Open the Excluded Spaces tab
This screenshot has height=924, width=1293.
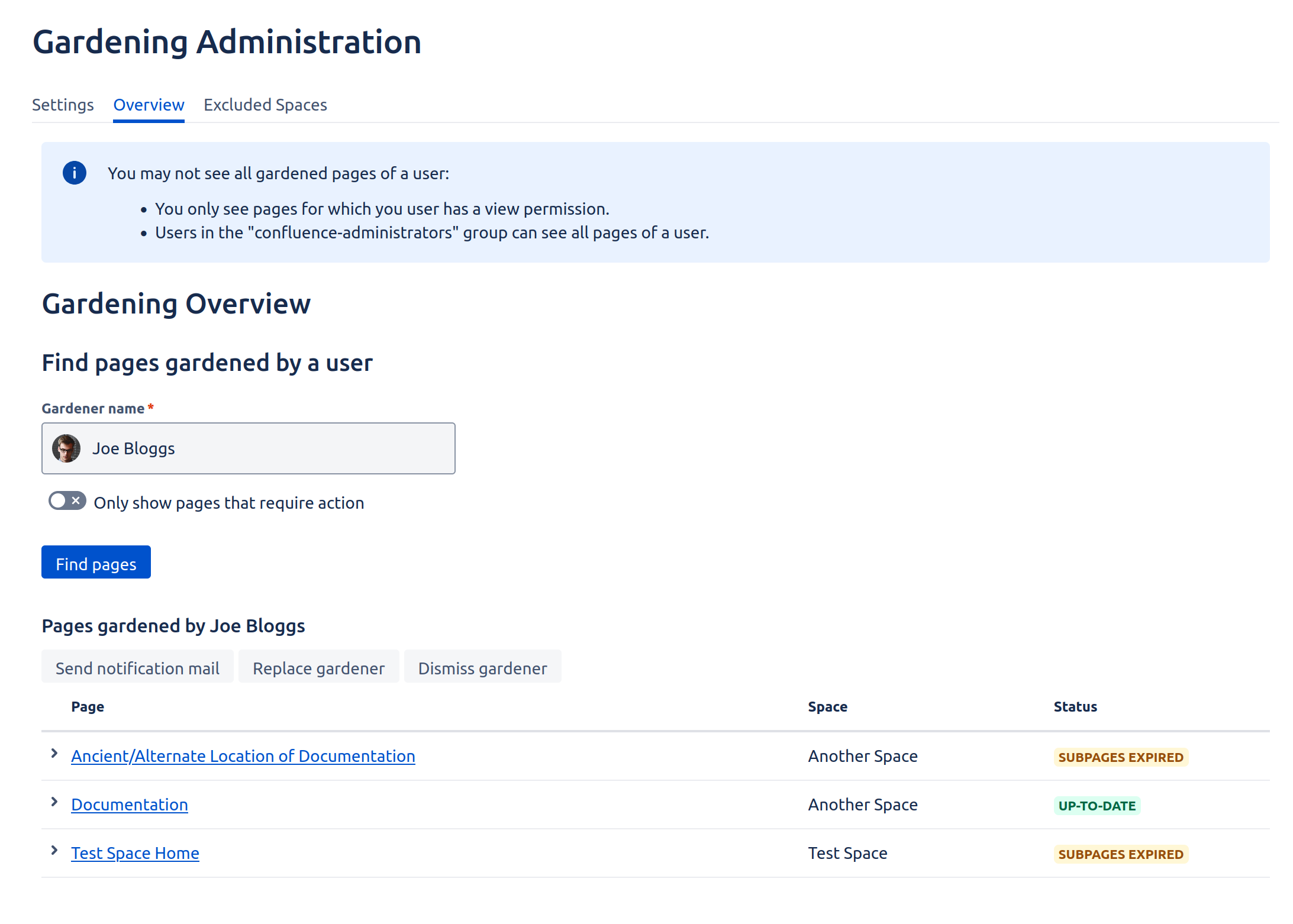(x=265, y=105)
